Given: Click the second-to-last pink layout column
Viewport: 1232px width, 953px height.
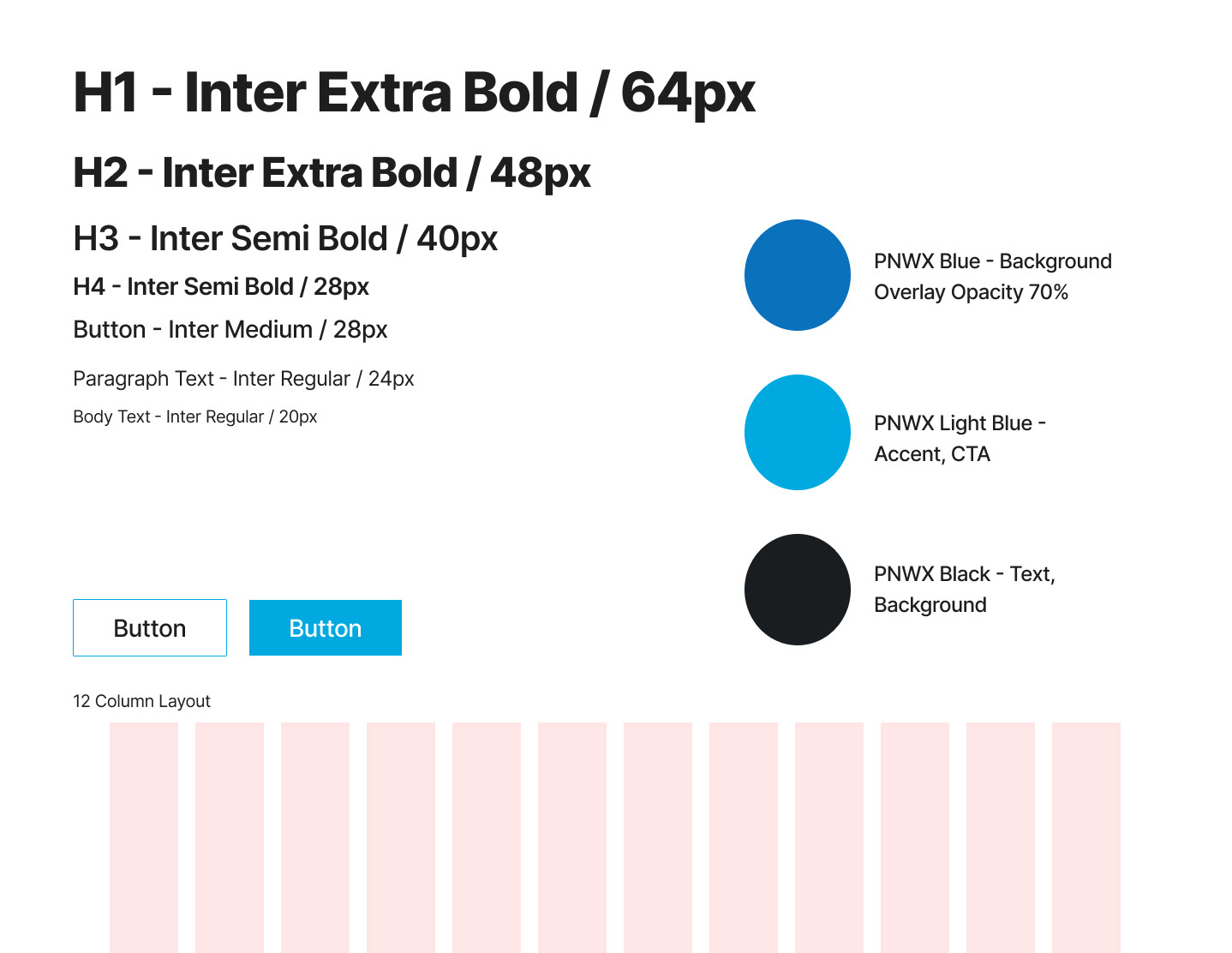Looking at the screenshot, I should click(x=1000, y=836).
